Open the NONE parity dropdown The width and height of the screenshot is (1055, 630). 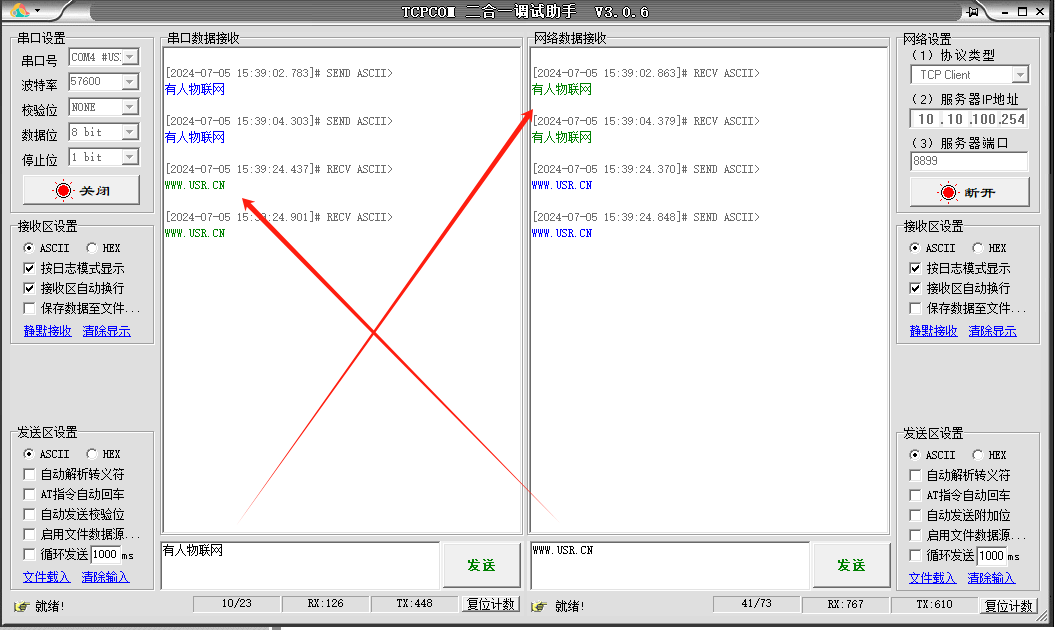point(130,107)
